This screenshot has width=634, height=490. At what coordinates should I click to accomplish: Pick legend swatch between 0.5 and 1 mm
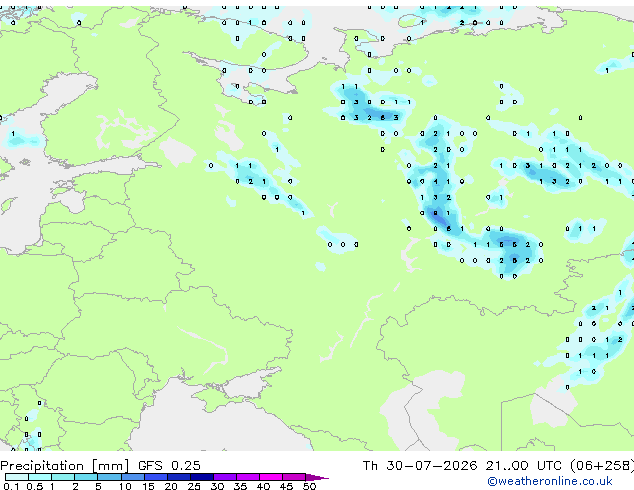pos(40,477)
